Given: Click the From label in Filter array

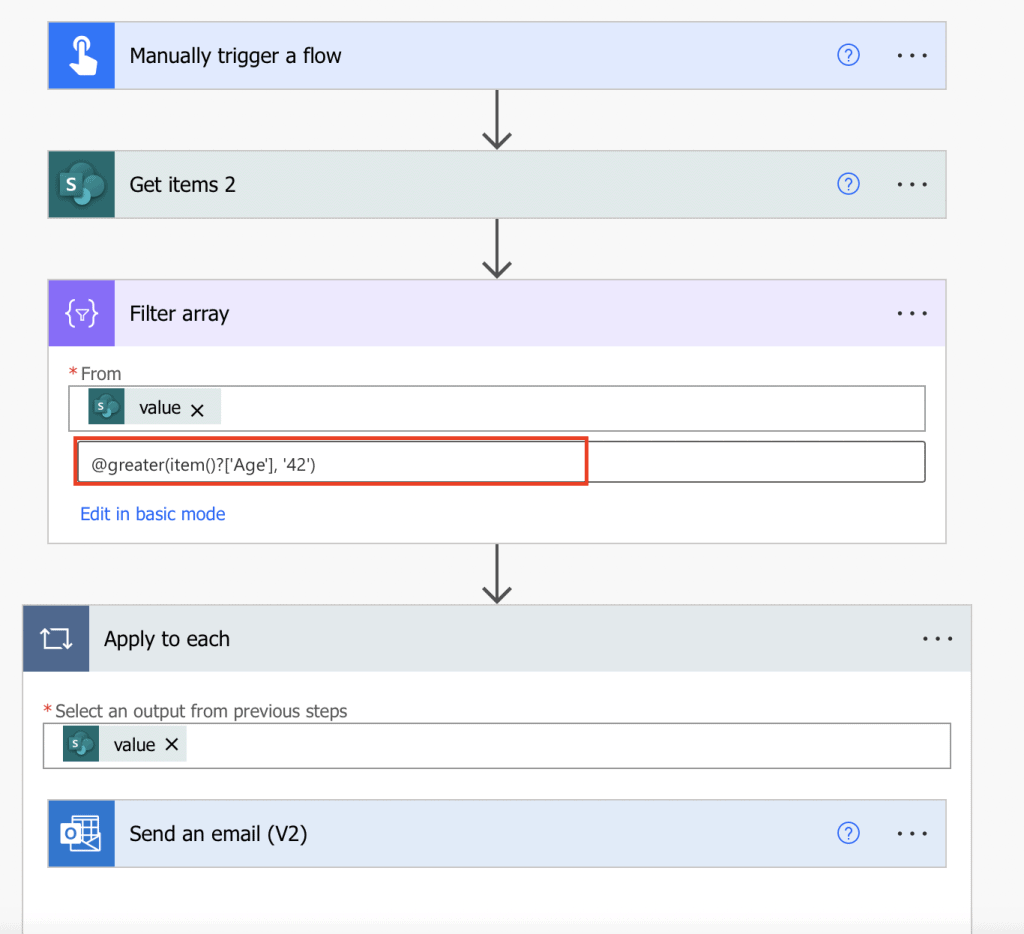Looking at the screenshot, I should 101,374.
